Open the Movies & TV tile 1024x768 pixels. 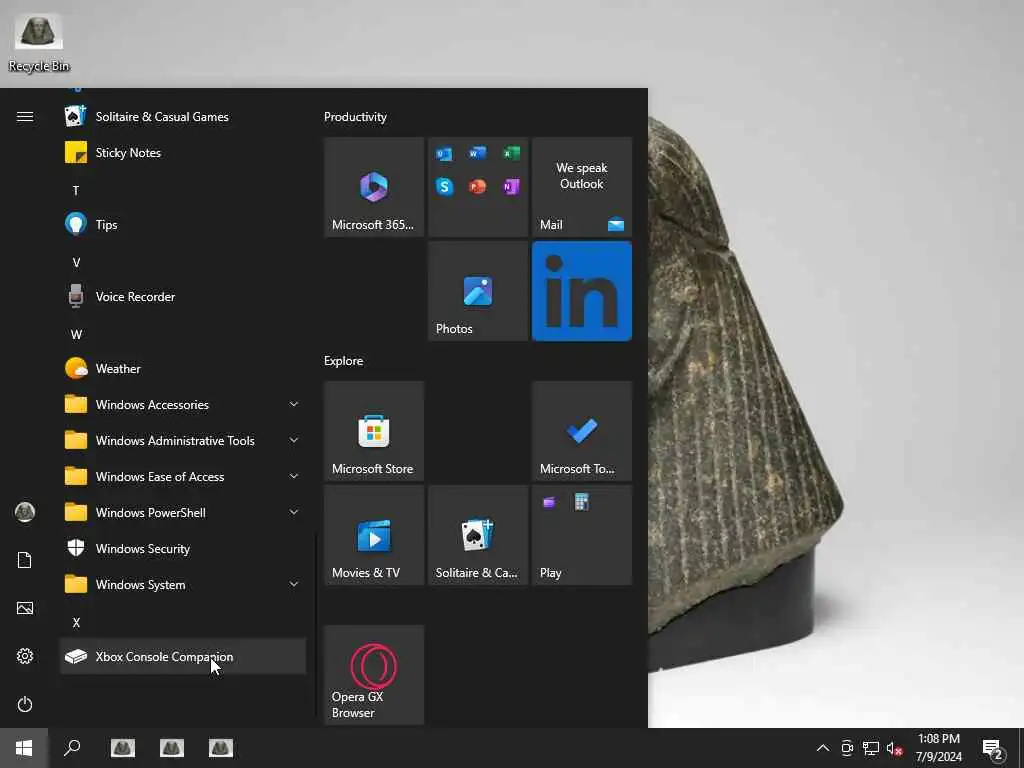(374, 535)
